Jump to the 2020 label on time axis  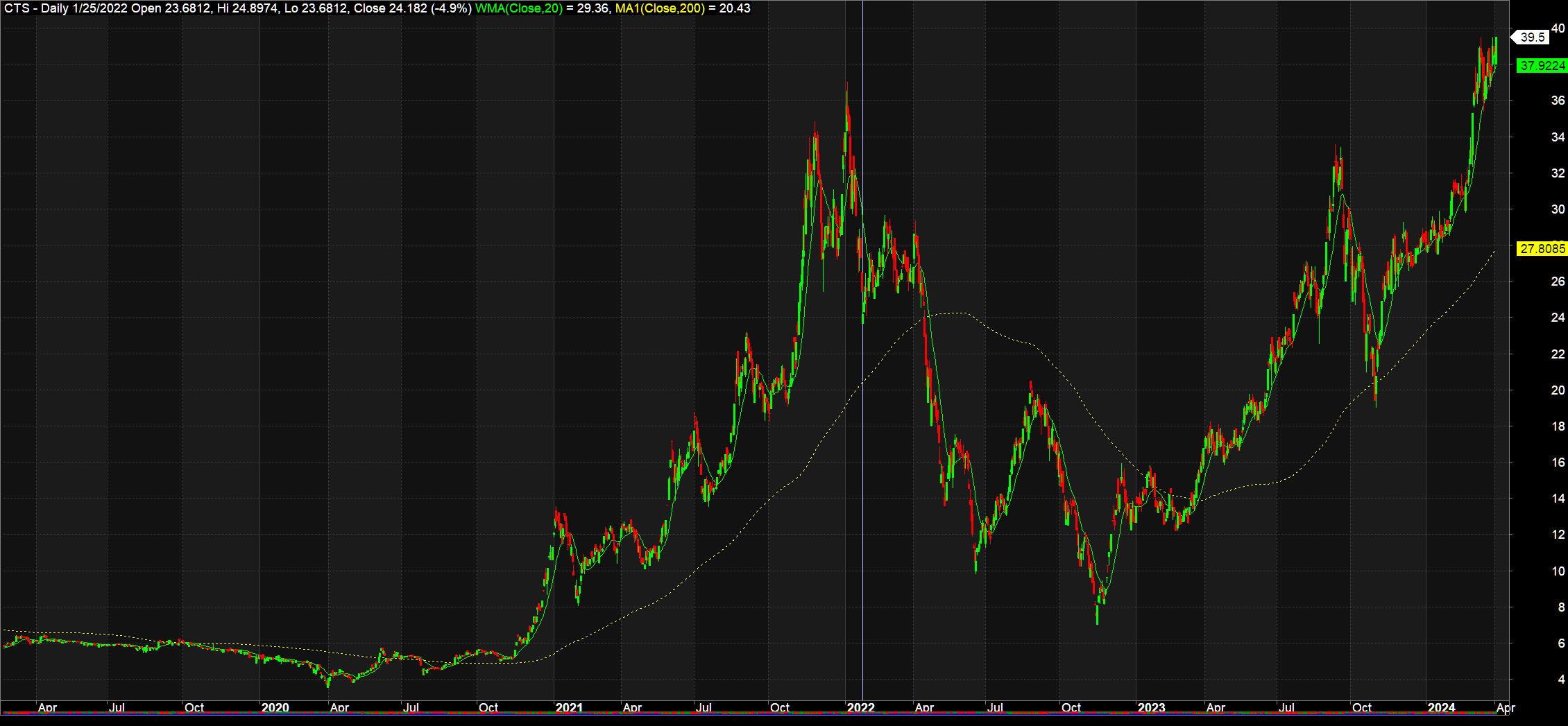[275, 708]
